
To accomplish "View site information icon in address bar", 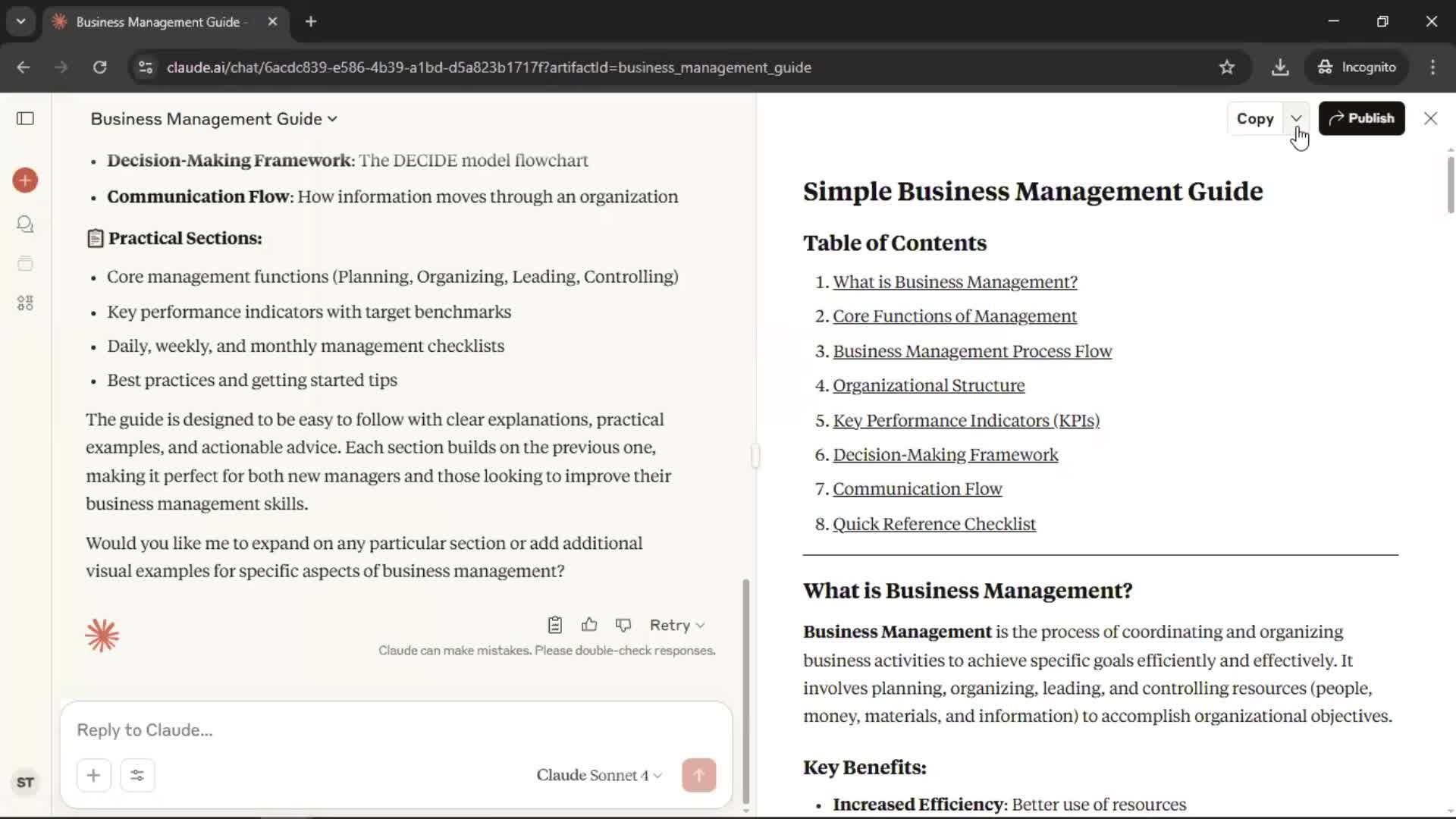I will (x=145, y=67).
